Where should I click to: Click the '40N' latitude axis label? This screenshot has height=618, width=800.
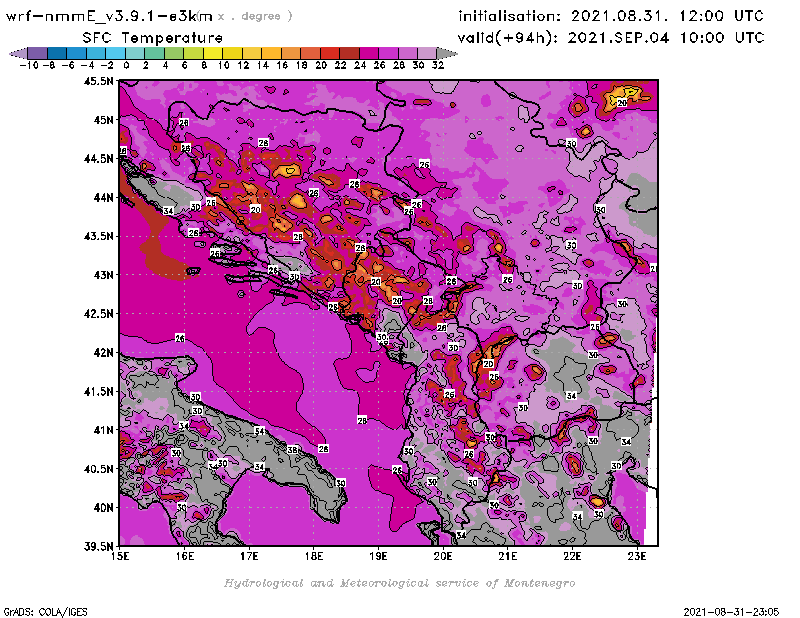[x=103, y=507]
